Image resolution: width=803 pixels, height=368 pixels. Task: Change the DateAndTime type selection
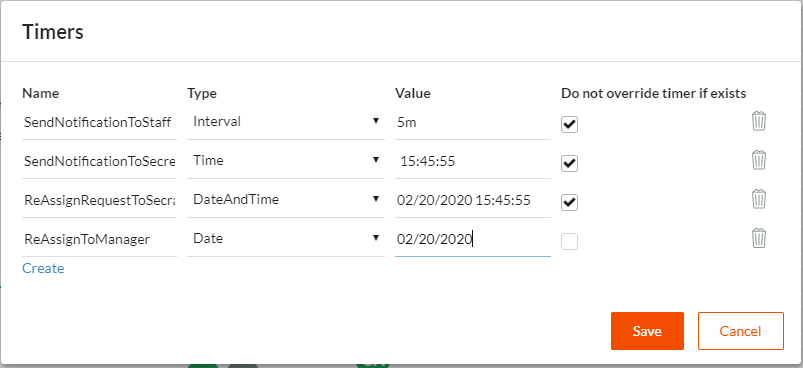[286, 200]
